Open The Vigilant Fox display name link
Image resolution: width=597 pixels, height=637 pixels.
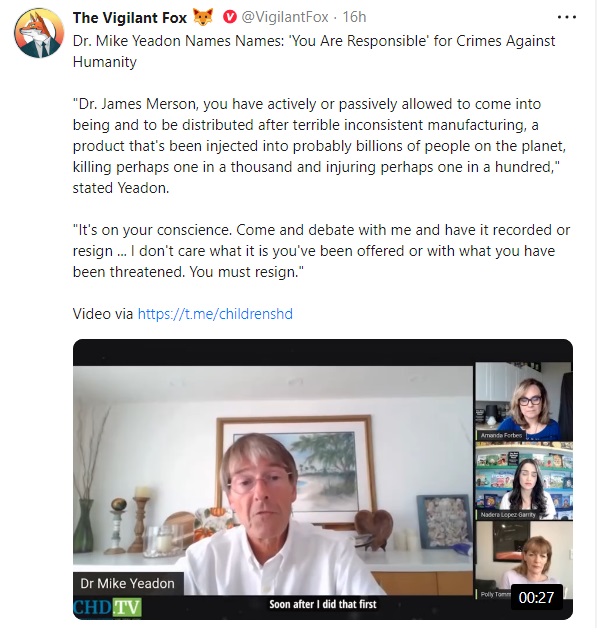pos(130,17)
